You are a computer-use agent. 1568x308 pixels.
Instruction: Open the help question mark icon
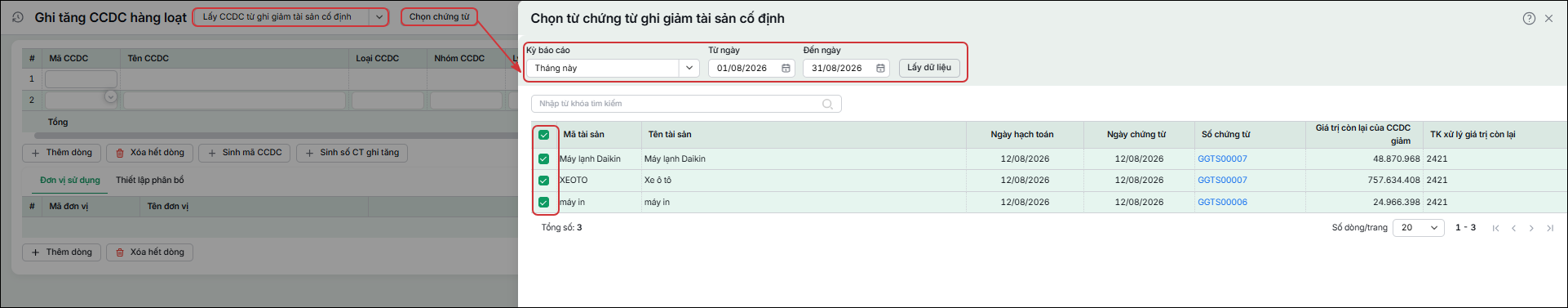1529,18
